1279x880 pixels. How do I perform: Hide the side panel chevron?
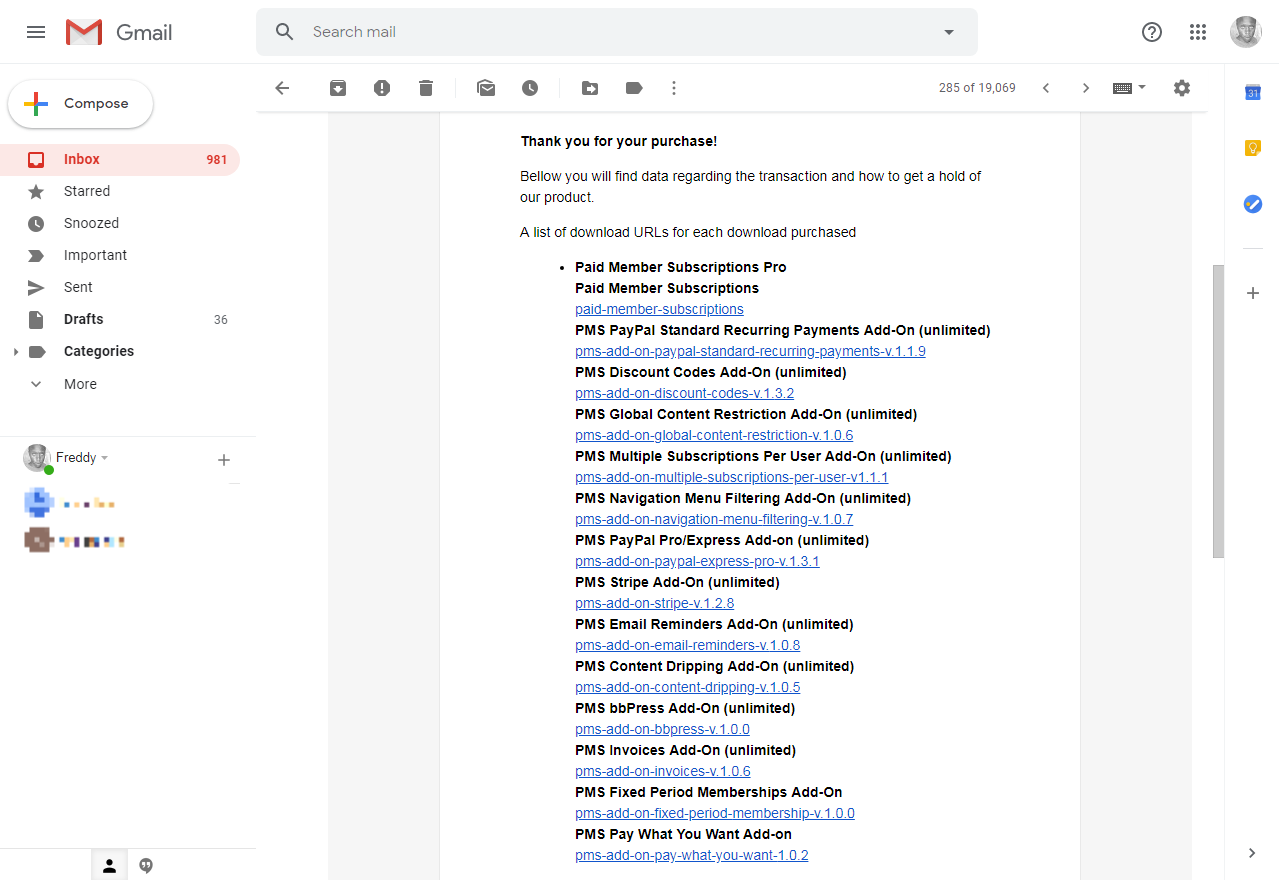[x=1252, y=853]
